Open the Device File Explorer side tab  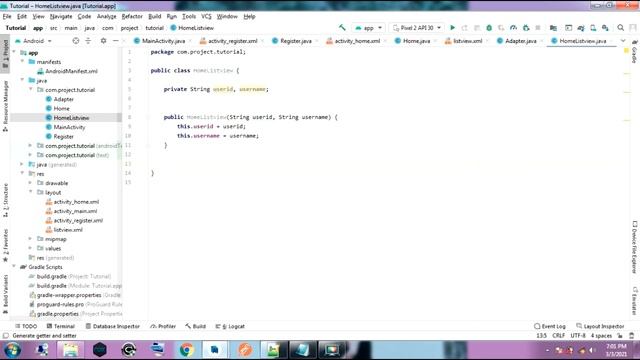point(634,247)
